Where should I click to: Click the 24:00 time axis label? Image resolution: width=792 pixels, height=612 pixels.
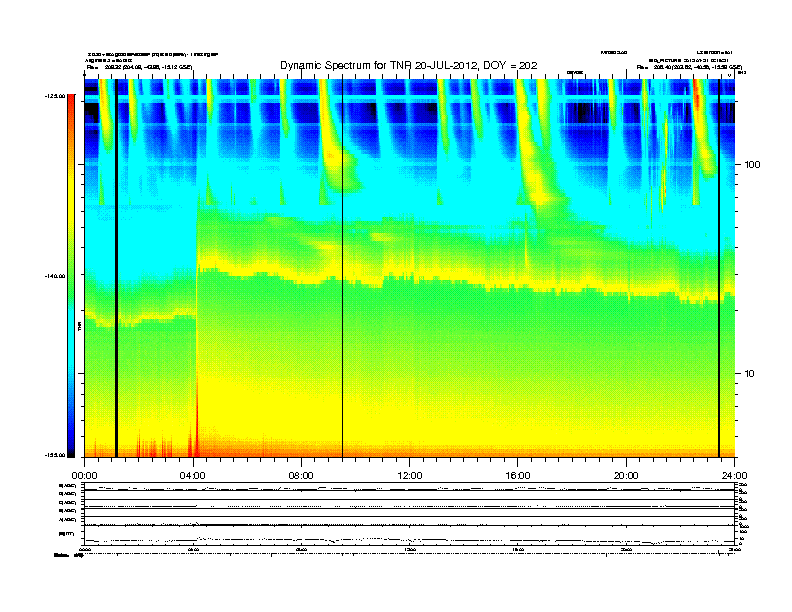[734, 476]
